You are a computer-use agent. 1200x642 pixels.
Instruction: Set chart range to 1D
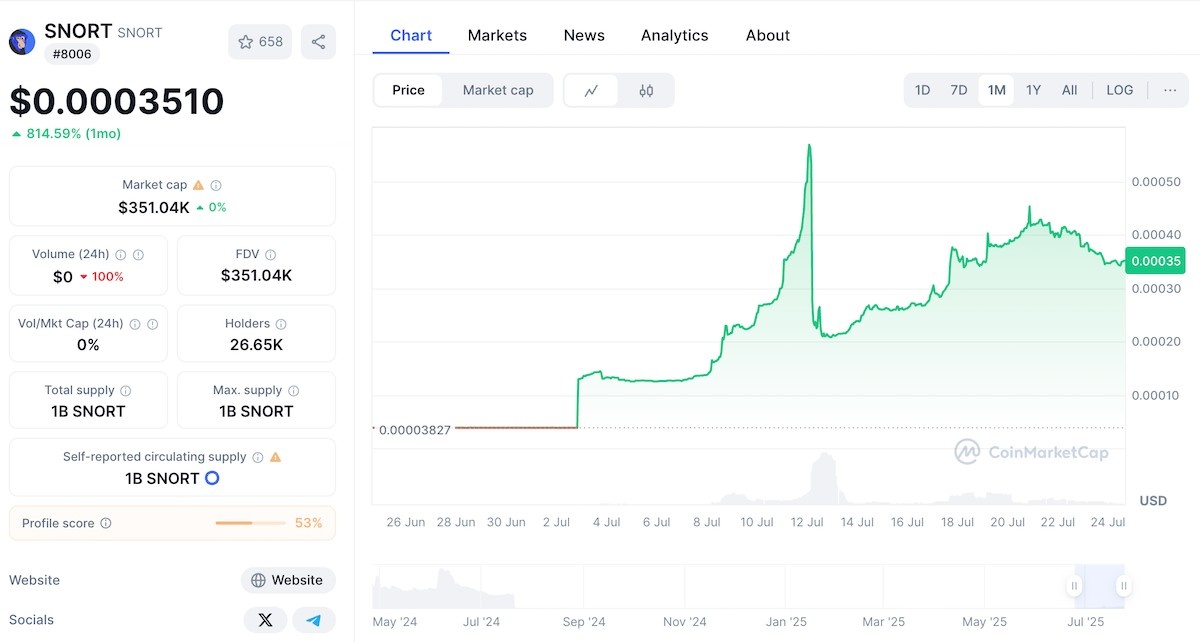click(923, 90)
